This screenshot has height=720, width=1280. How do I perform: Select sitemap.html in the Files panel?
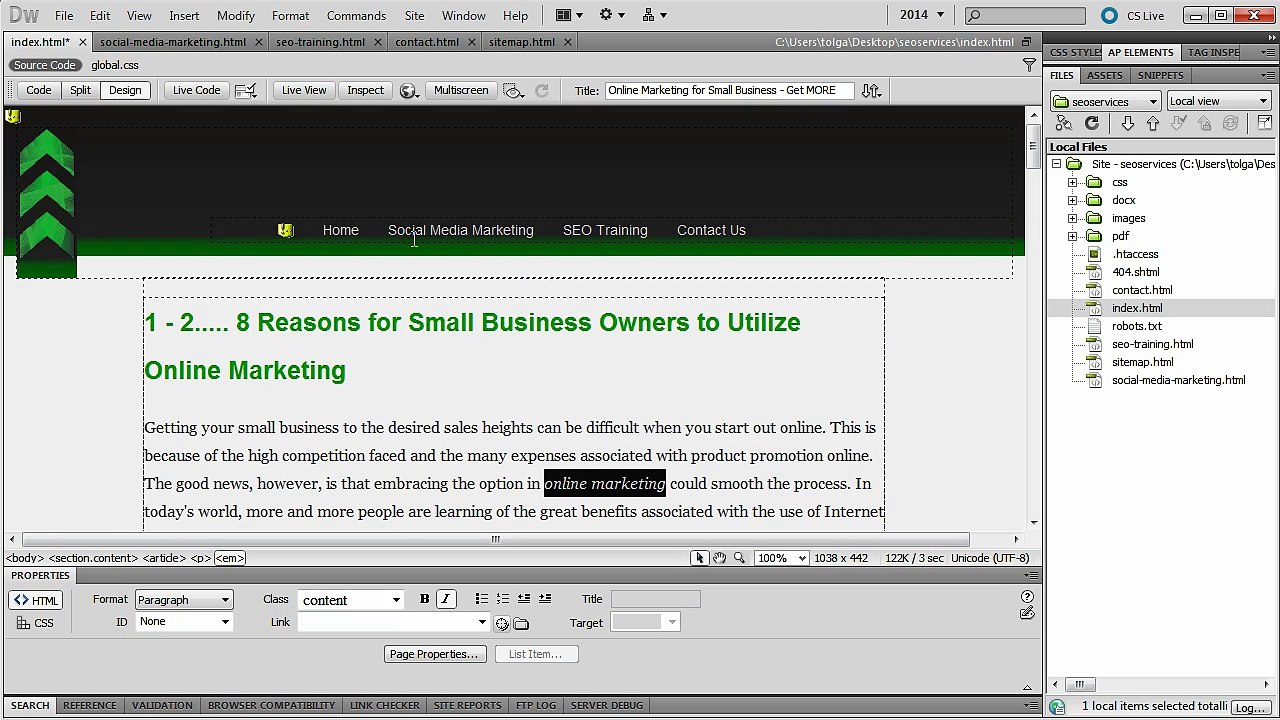pyautogui.click(x=1143, y=362)
